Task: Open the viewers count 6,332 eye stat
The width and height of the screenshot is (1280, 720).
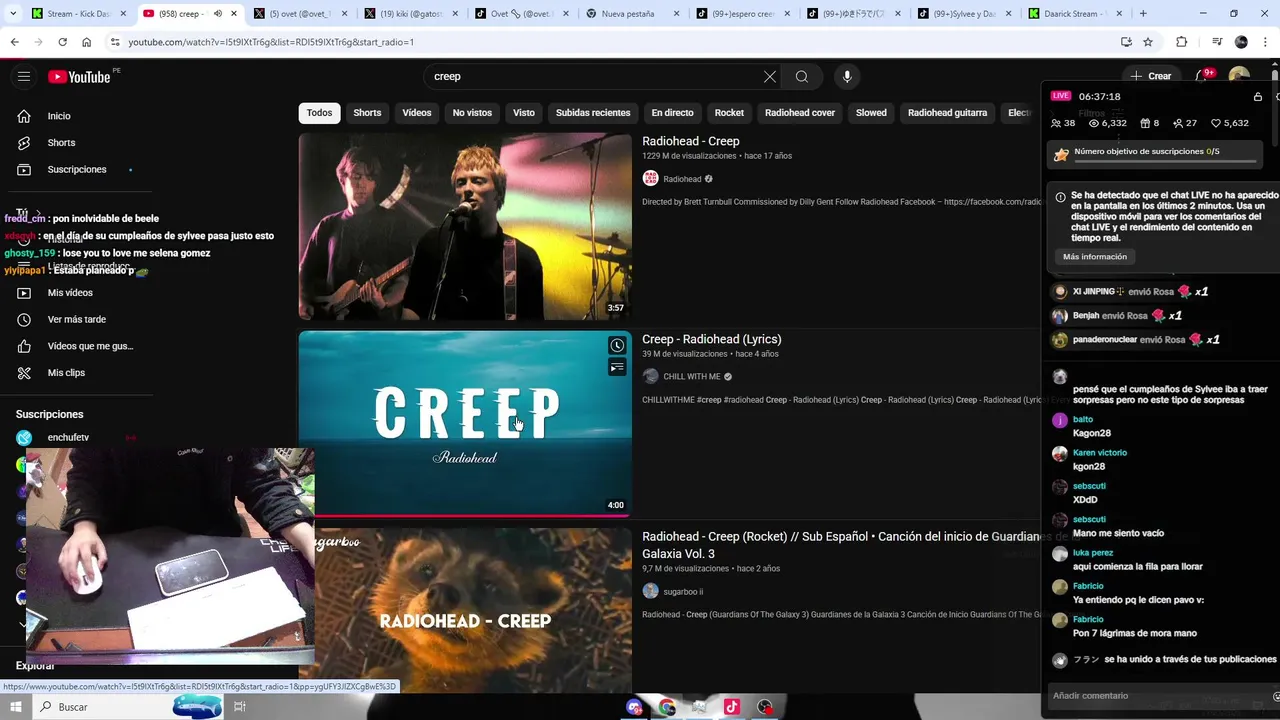Action: click(x=1107, y=123)
